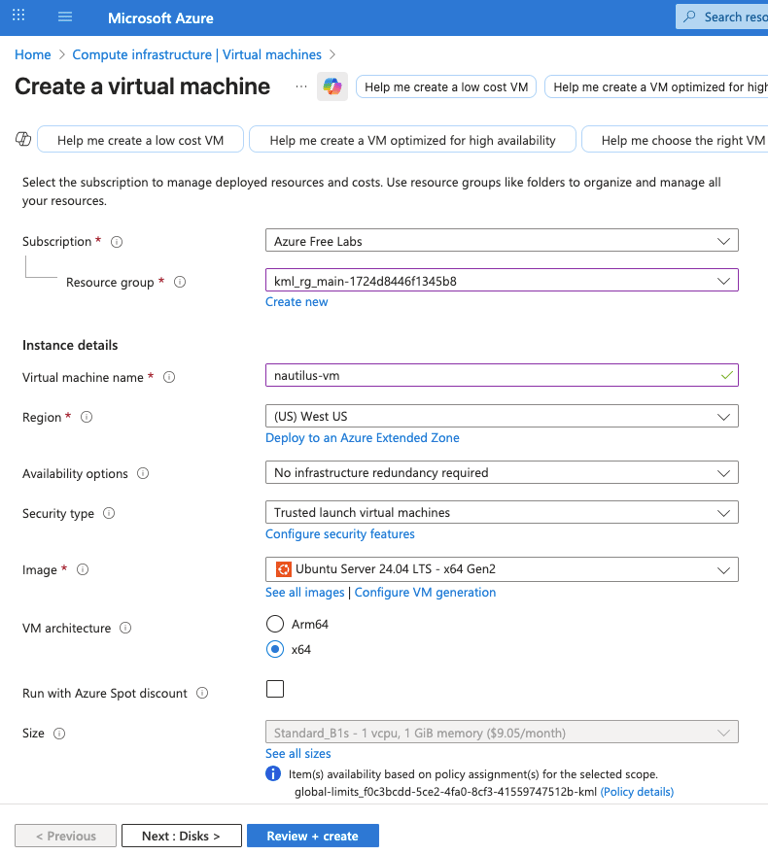The image size is (768, 855).
Task: Go to Home in the breadcrumb
Action: [33, 55]
